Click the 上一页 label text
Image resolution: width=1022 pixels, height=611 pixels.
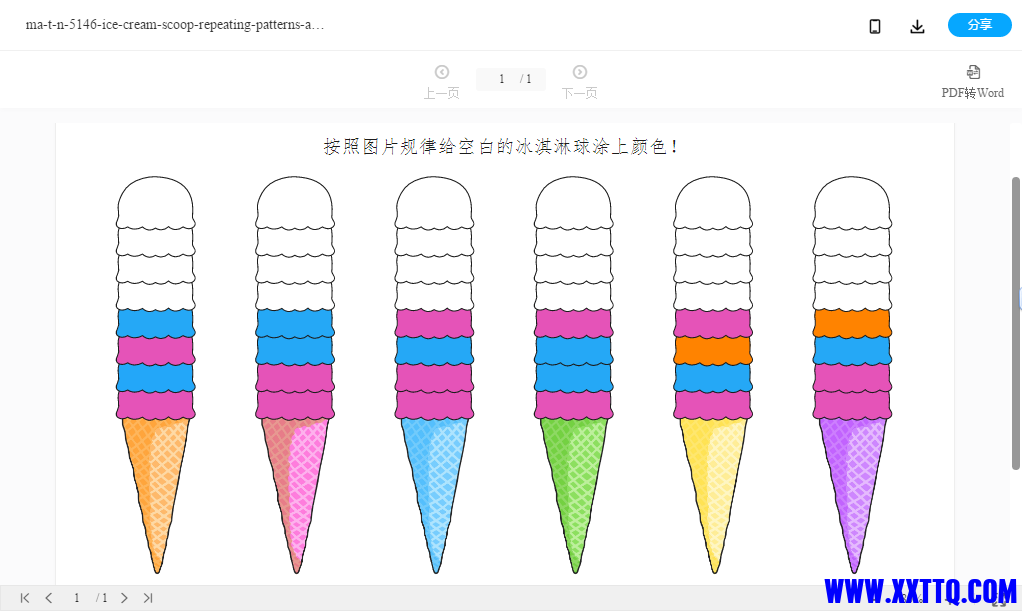click(x=441, y=93)
